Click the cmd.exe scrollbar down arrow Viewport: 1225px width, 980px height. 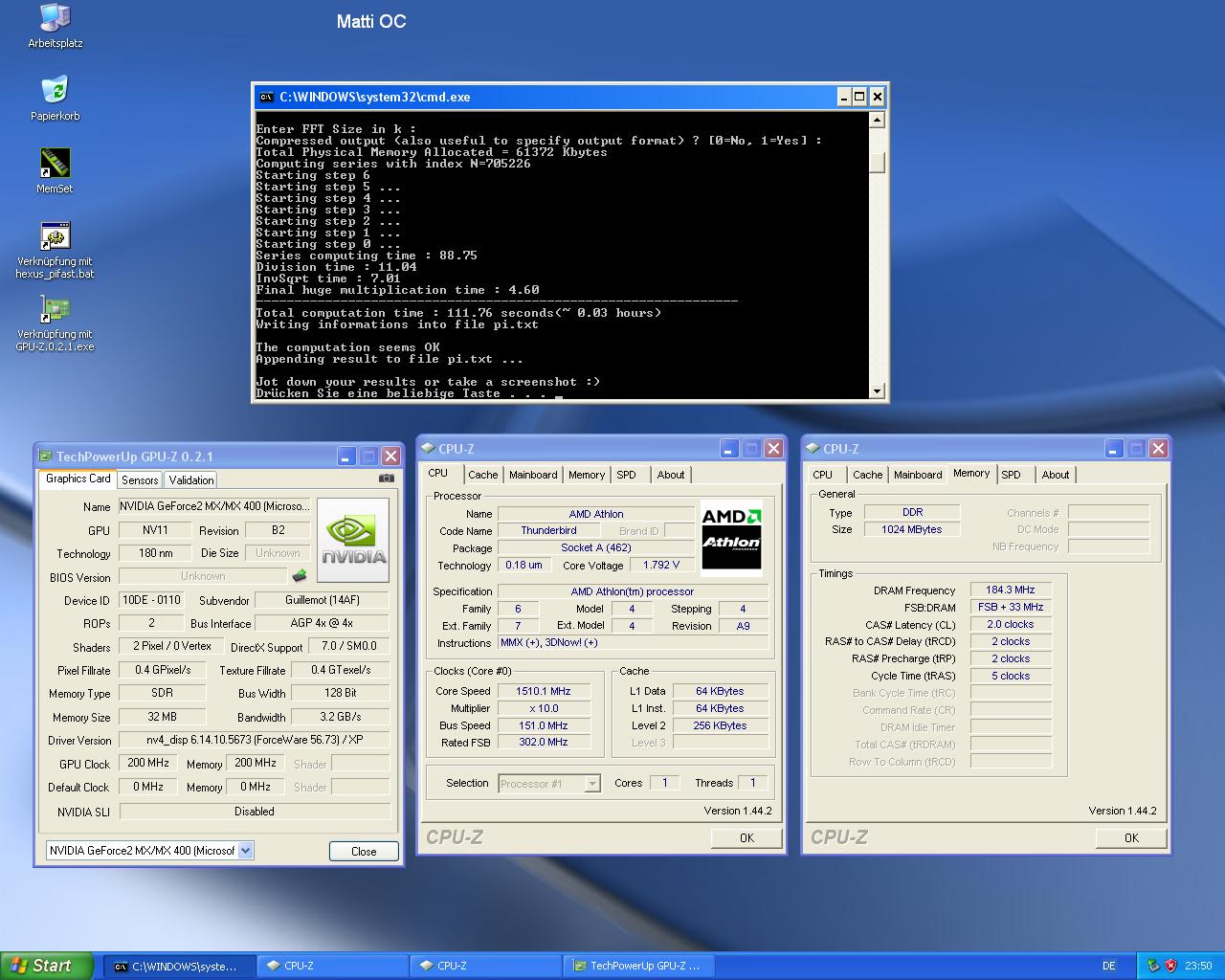point(877,390)
